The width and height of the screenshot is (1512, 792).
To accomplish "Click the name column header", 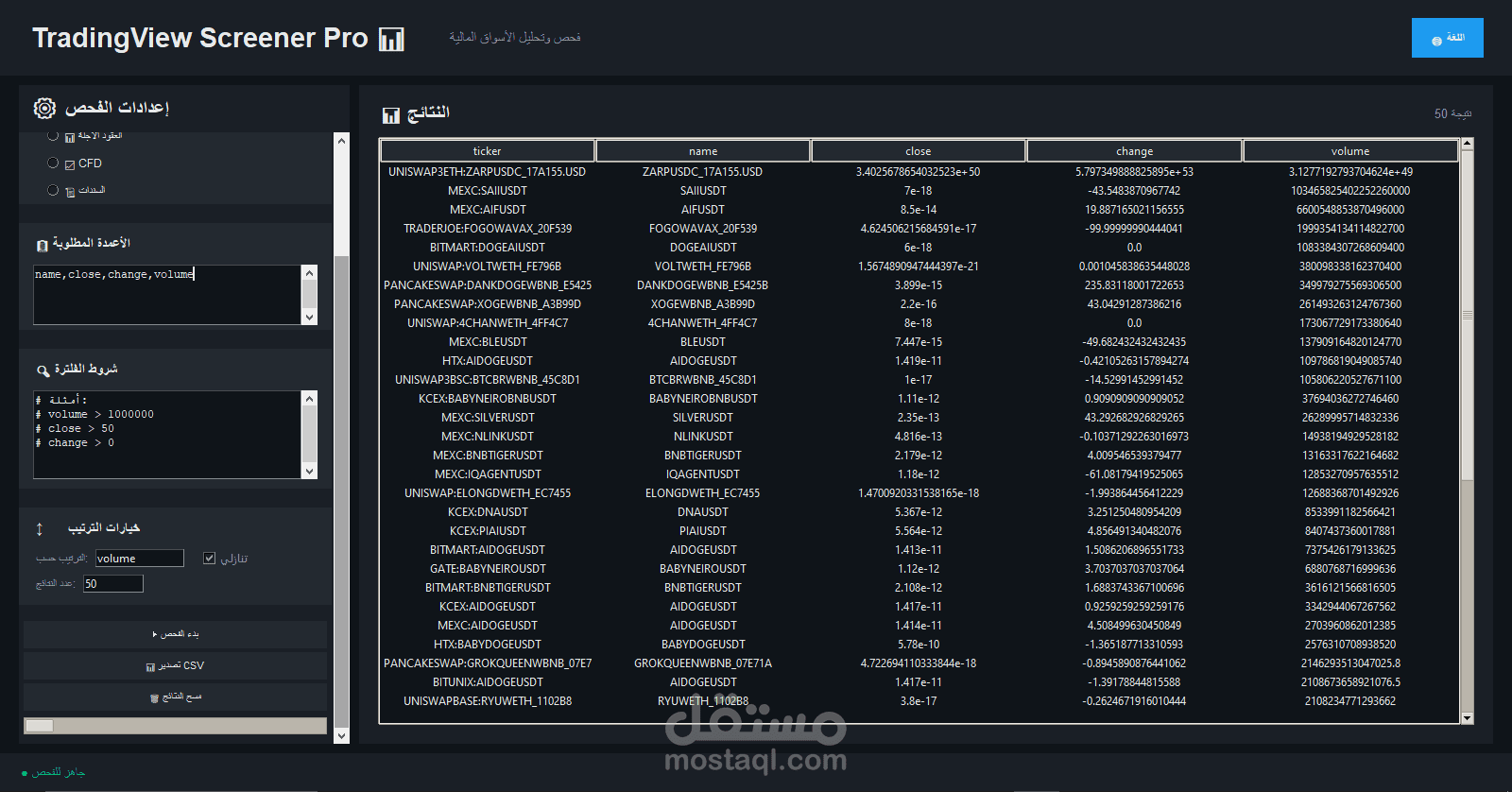I will tap(703, 151).
